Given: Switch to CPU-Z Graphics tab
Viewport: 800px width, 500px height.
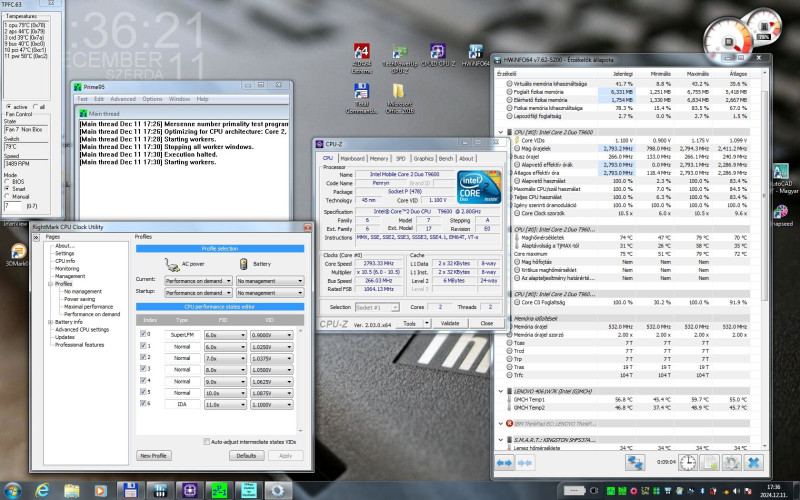Looking at the screenshot, I should 423,159.
